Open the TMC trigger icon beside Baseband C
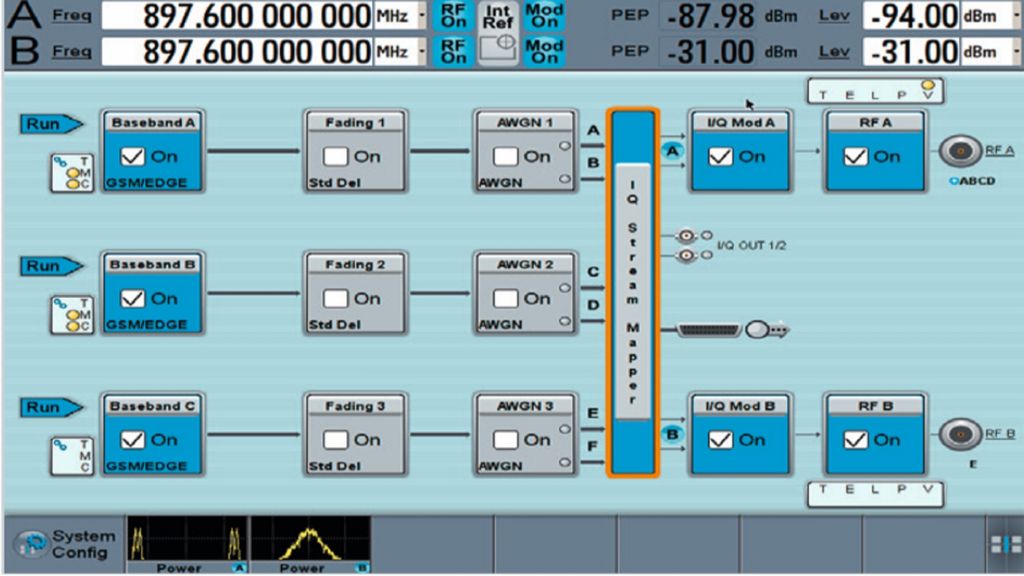The height and width of the screenshot is (576, 1024). (72, 456)
